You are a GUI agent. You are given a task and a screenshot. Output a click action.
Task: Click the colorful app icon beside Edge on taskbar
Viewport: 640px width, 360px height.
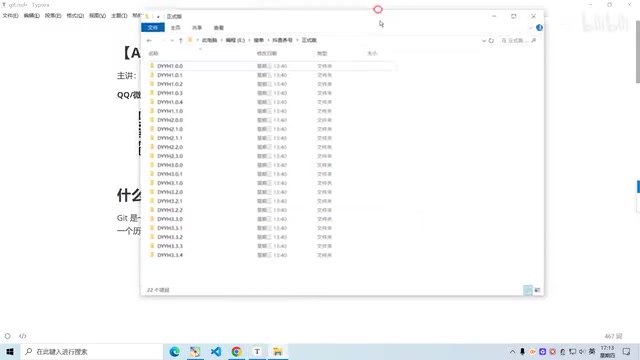195,351
